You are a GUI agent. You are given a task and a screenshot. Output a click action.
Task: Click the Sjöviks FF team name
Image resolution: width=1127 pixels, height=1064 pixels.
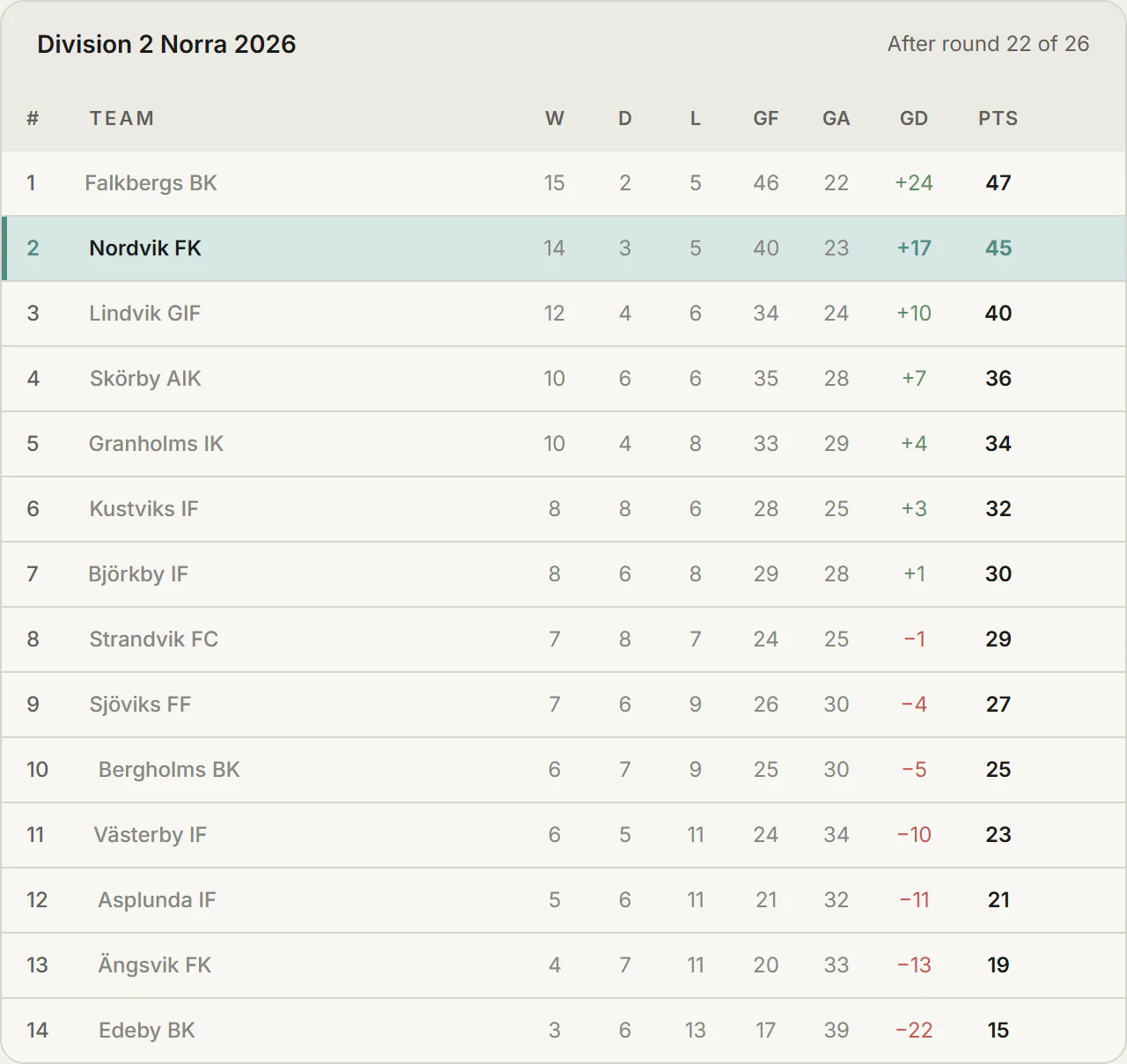point(140,705)
